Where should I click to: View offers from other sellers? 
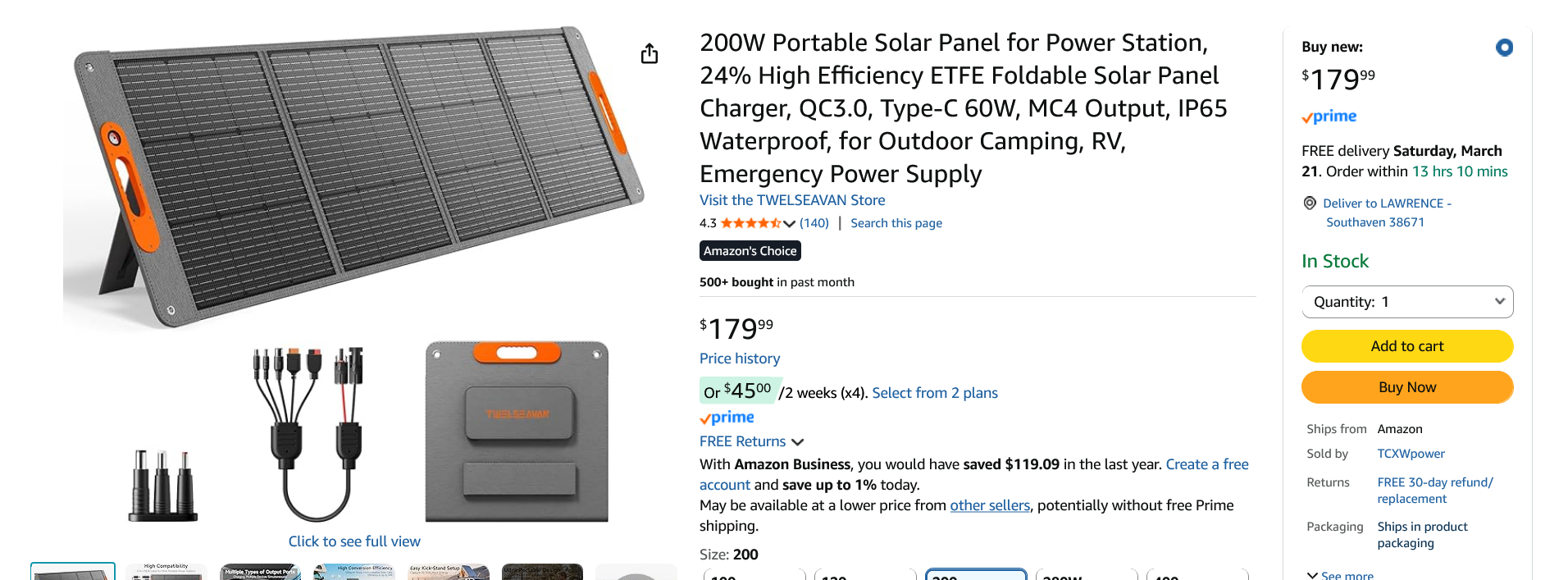tap(989, 505)
